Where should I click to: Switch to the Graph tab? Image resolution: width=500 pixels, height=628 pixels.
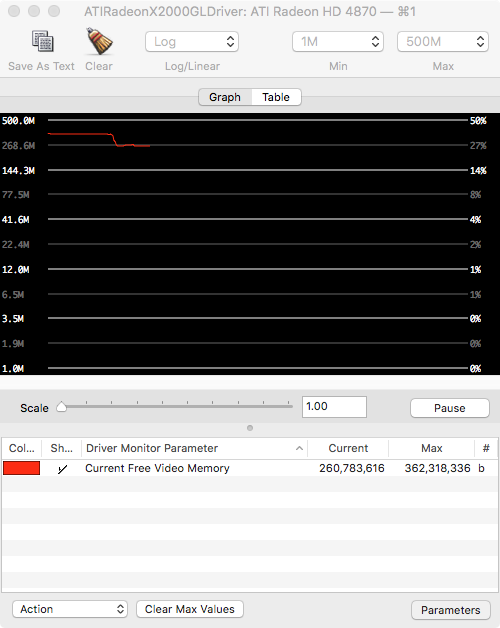tap(225, 97)
